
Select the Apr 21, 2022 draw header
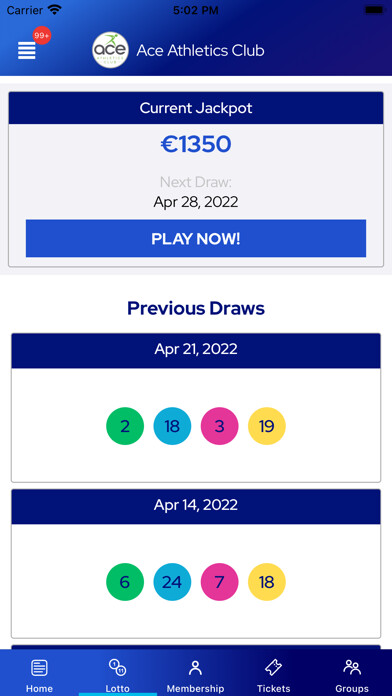(196, 351)
